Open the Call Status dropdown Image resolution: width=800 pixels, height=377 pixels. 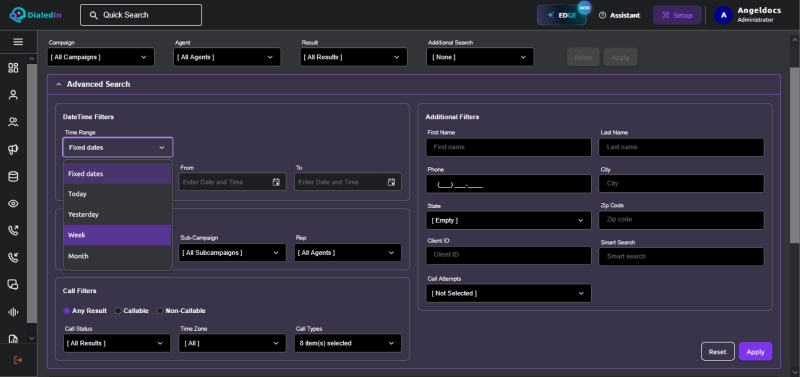point(117,343)
